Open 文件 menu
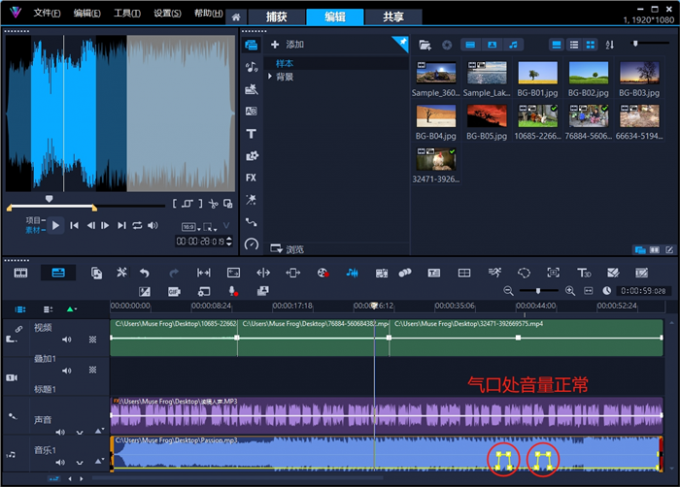The image size is (680, 487). [46, 13]
